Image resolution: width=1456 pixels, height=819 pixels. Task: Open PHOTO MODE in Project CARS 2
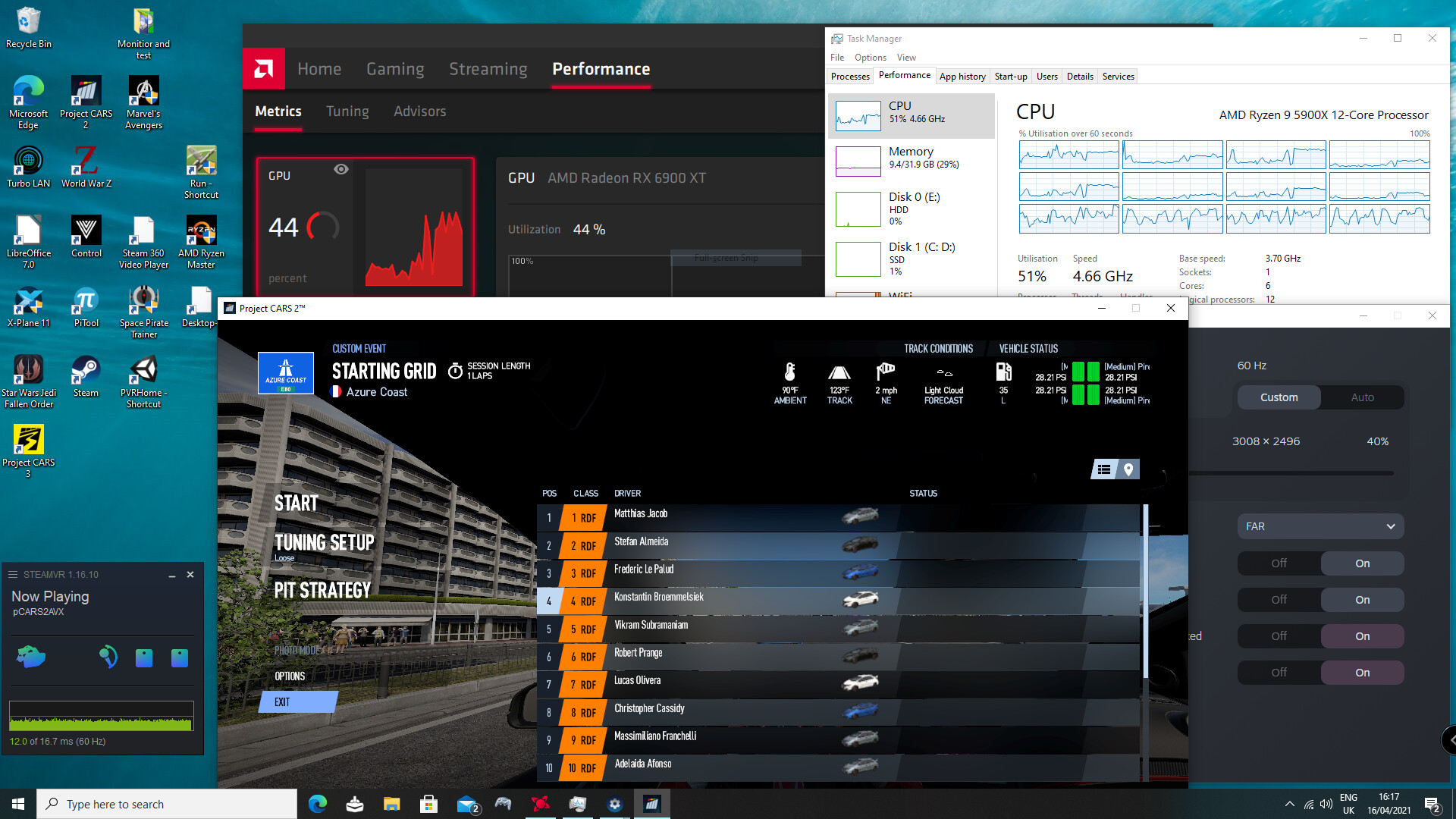(297, 651)
